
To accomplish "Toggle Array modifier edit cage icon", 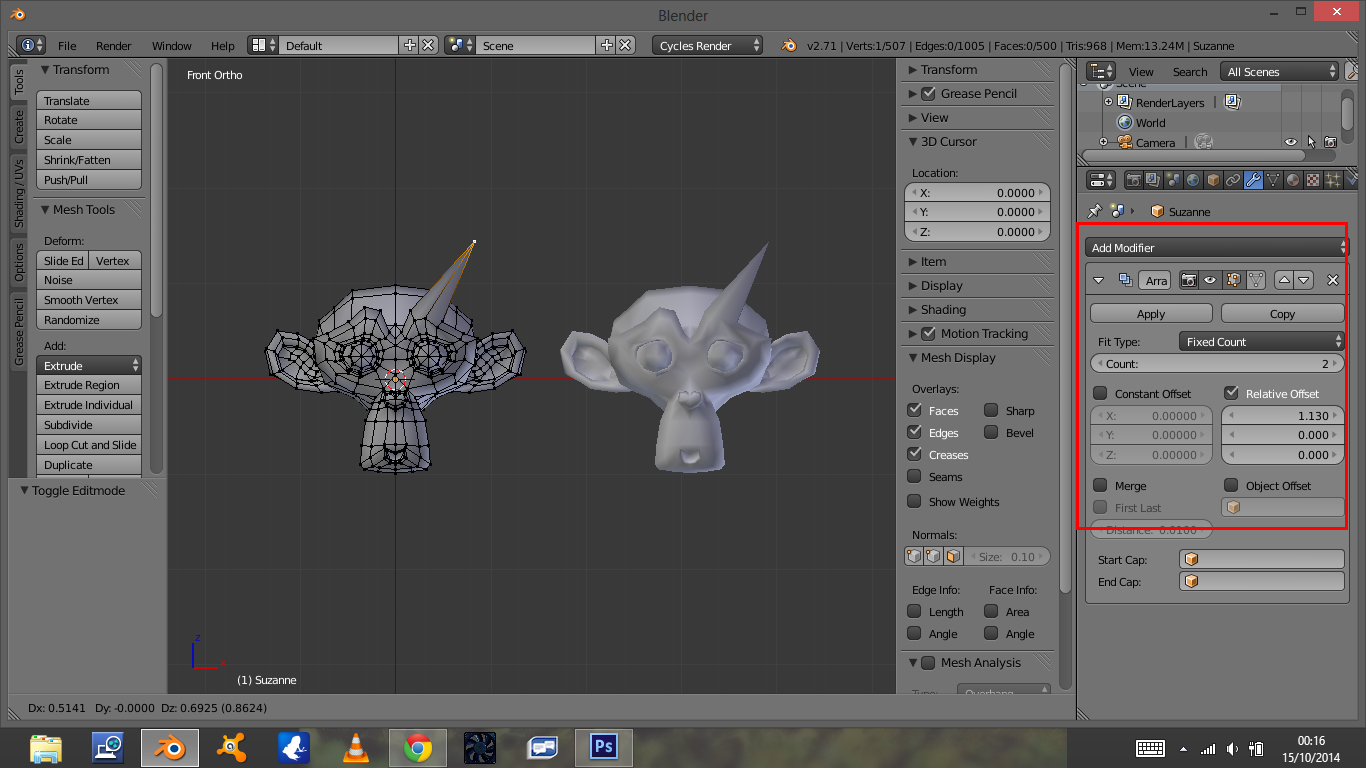I will [x=1256, y=280].
